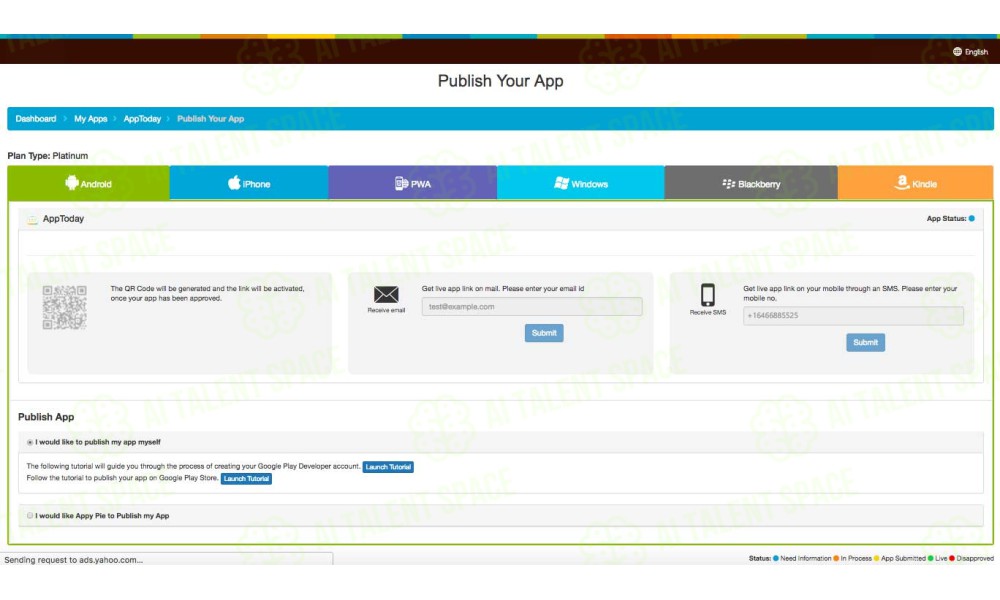Image resolution: width=1000 pixels, height=600 pixels.
Task: Select Appy Pie to Publish my App
Action: (30, 515)
